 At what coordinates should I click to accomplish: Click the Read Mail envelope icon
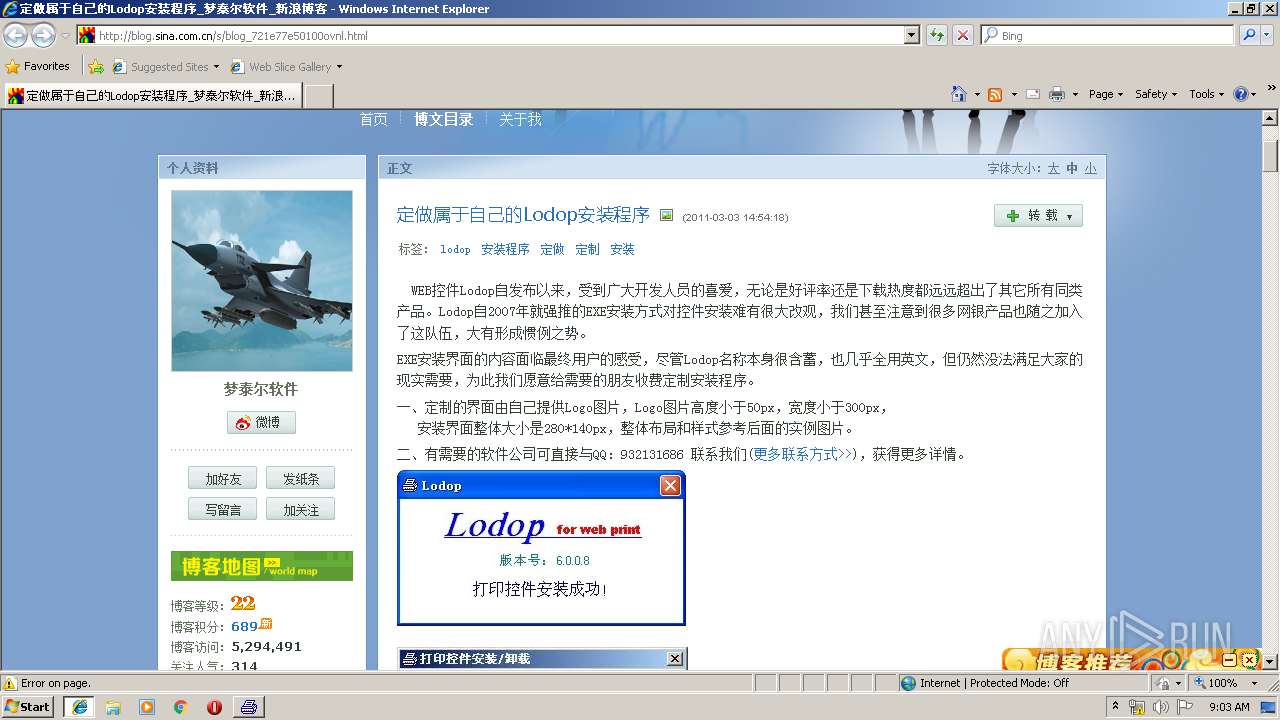click(x=1033, y=94)
